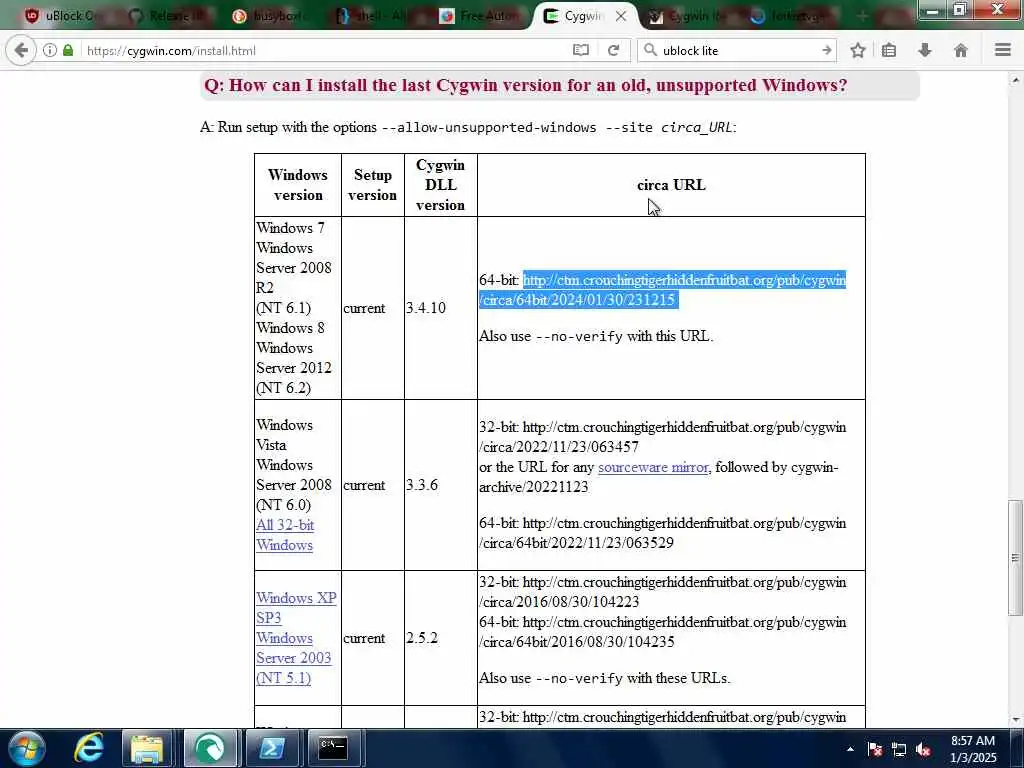Viewport: 1024px width, 768px height.
Task: Open the hamburger menu
Action: click(x=1003, y=50)
